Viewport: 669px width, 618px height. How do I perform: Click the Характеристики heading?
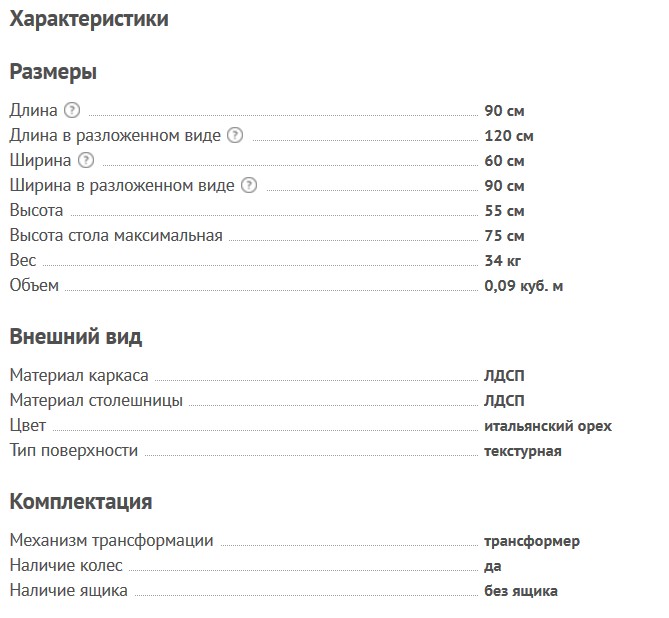(x=89, y=19)
